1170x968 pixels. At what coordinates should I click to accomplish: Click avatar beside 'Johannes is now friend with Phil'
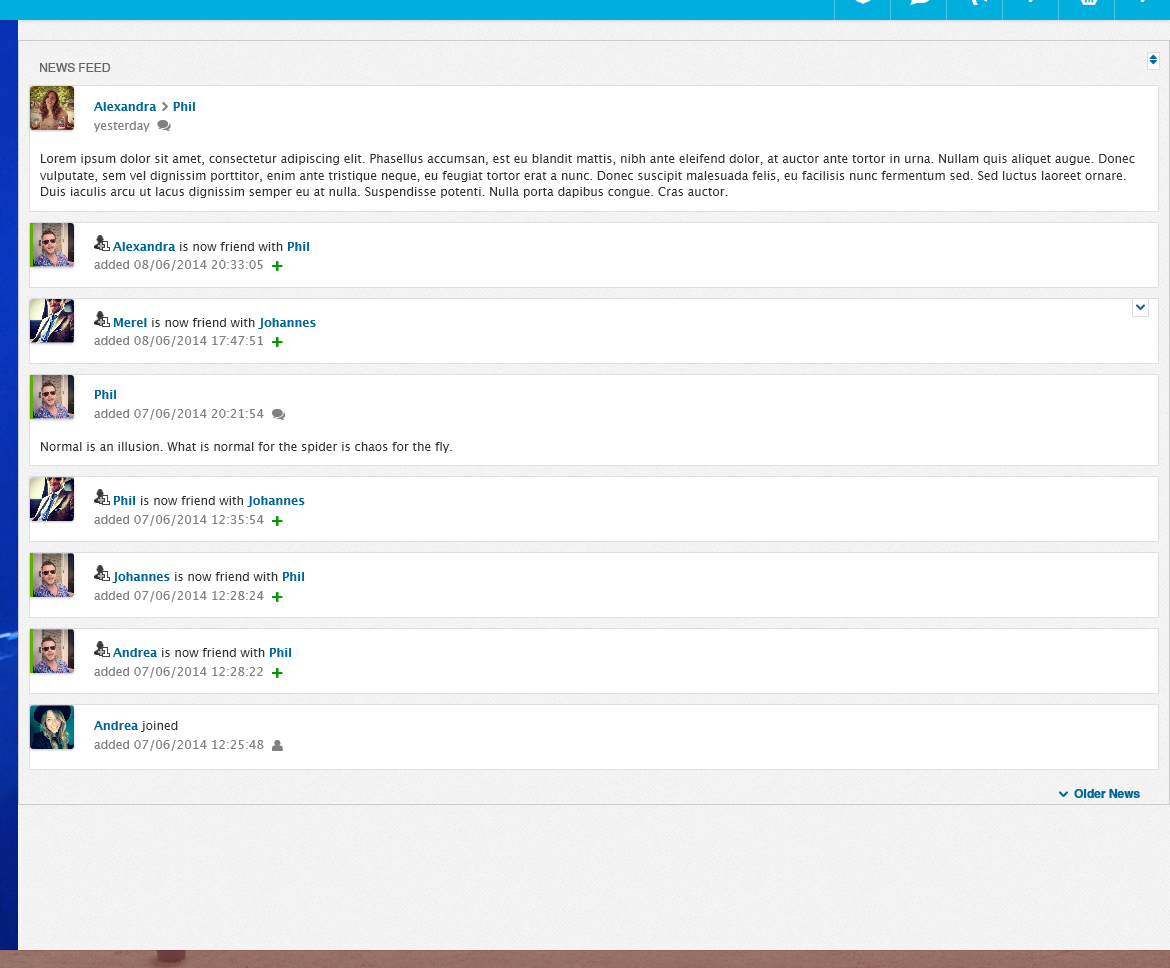(52, 575)
